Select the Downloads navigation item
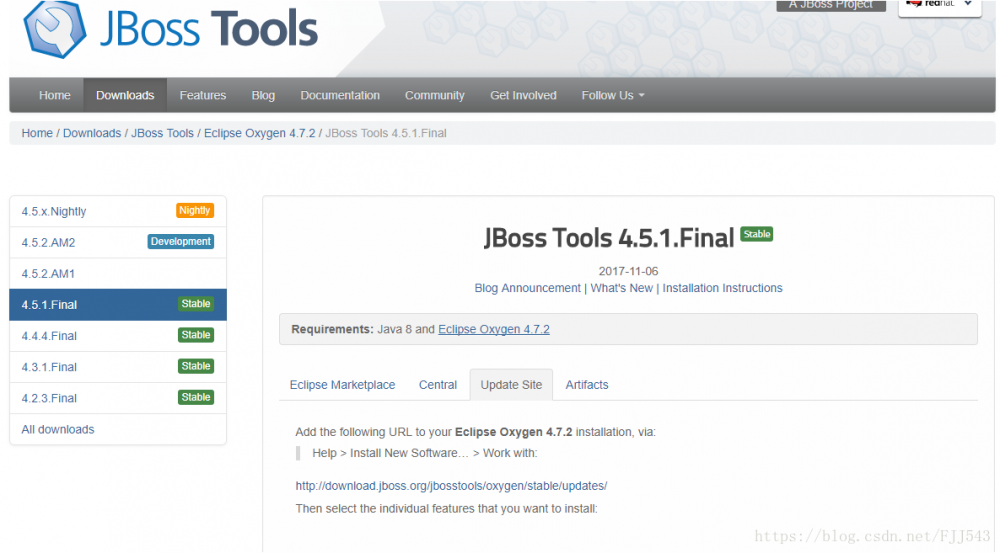 point(125,95)
